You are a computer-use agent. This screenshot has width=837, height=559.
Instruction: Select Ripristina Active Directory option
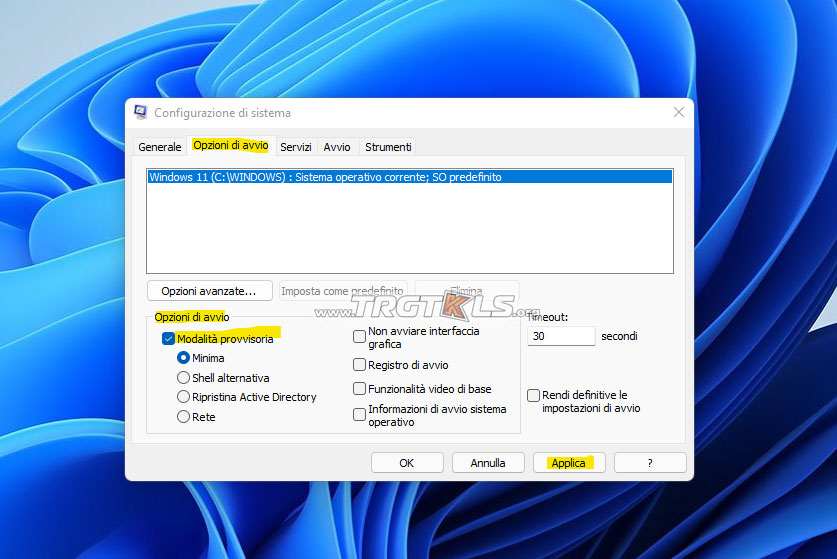183,397
